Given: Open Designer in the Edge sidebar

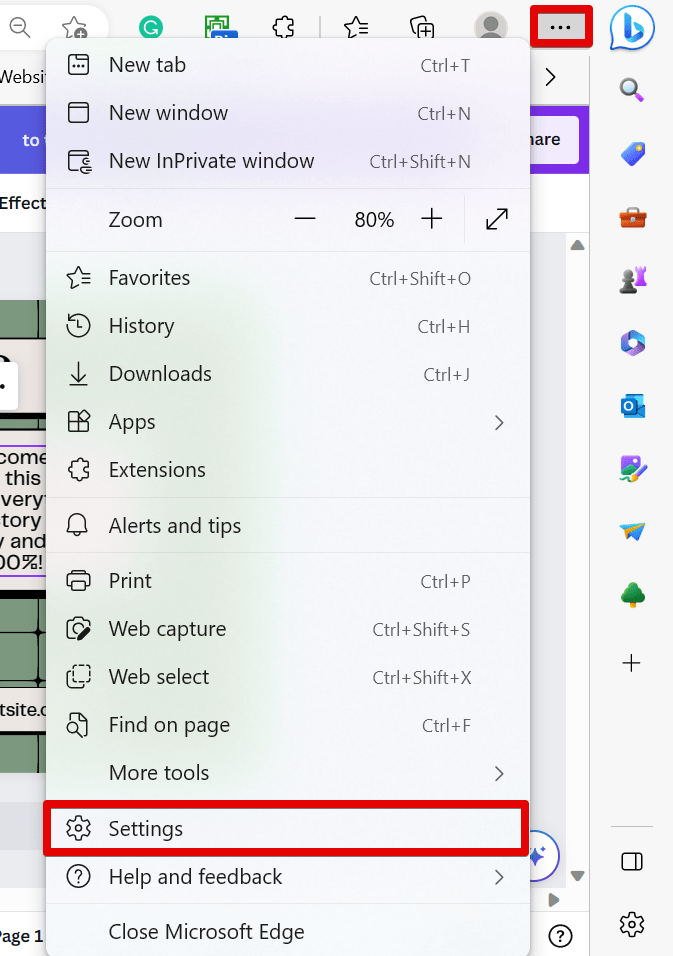Looking at the screenshot, I should pyautogui.click(x=632, y=469).
